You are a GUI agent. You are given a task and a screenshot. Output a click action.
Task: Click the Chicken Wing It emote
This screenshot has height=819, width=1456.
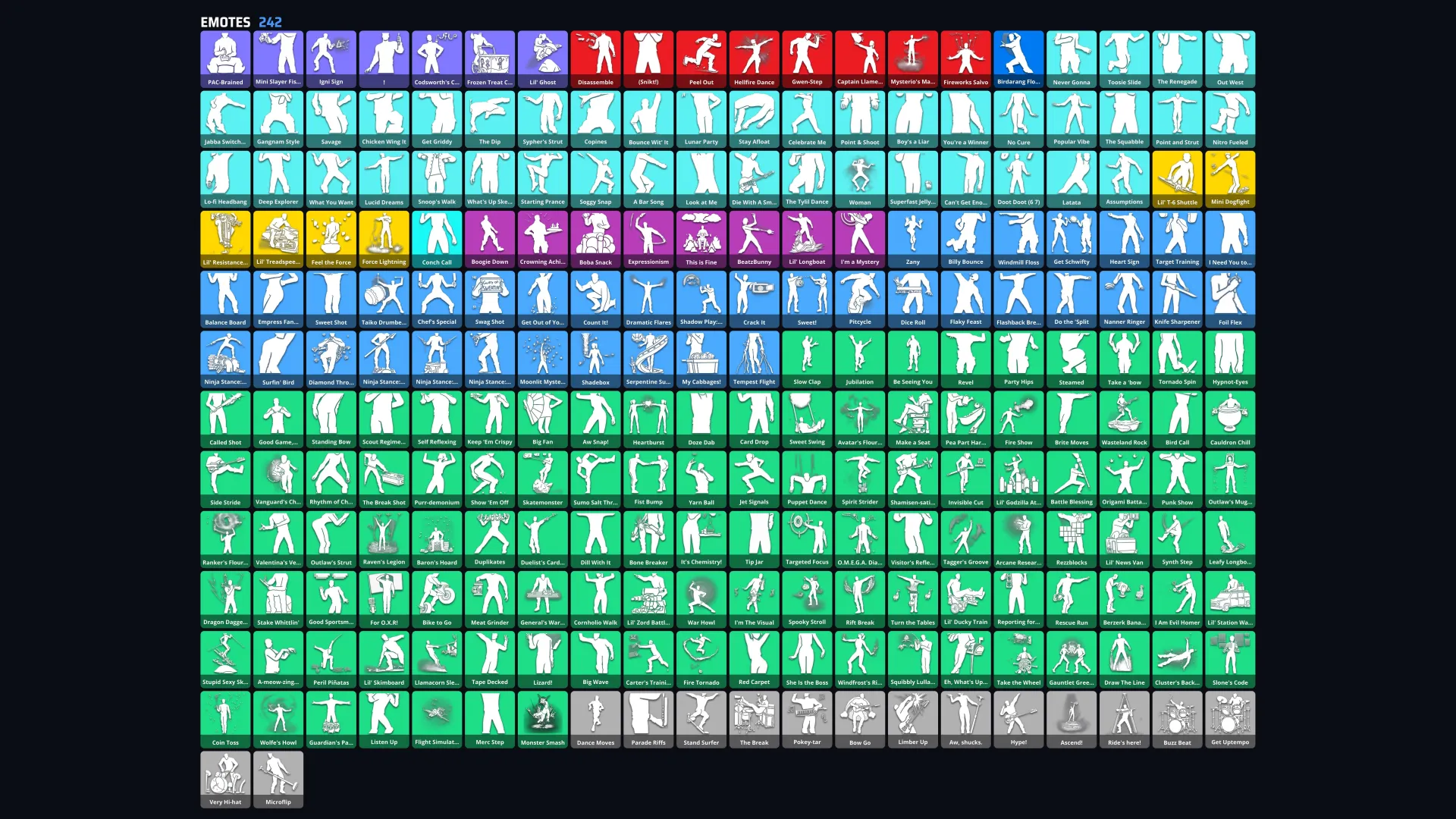click(x=384, y=119)
